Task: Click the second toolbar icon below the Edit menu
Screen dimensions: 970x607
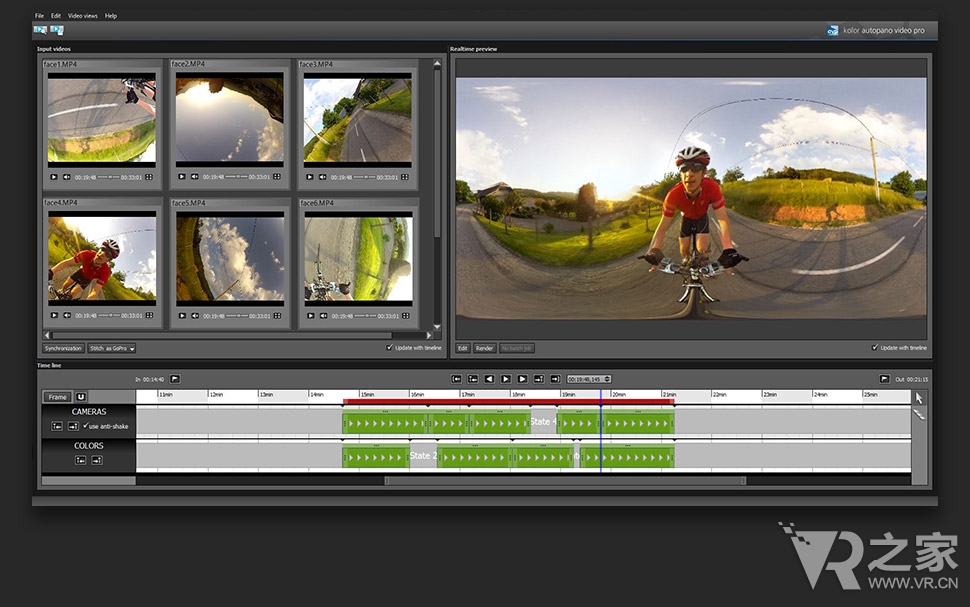Action: click(57, 30)
